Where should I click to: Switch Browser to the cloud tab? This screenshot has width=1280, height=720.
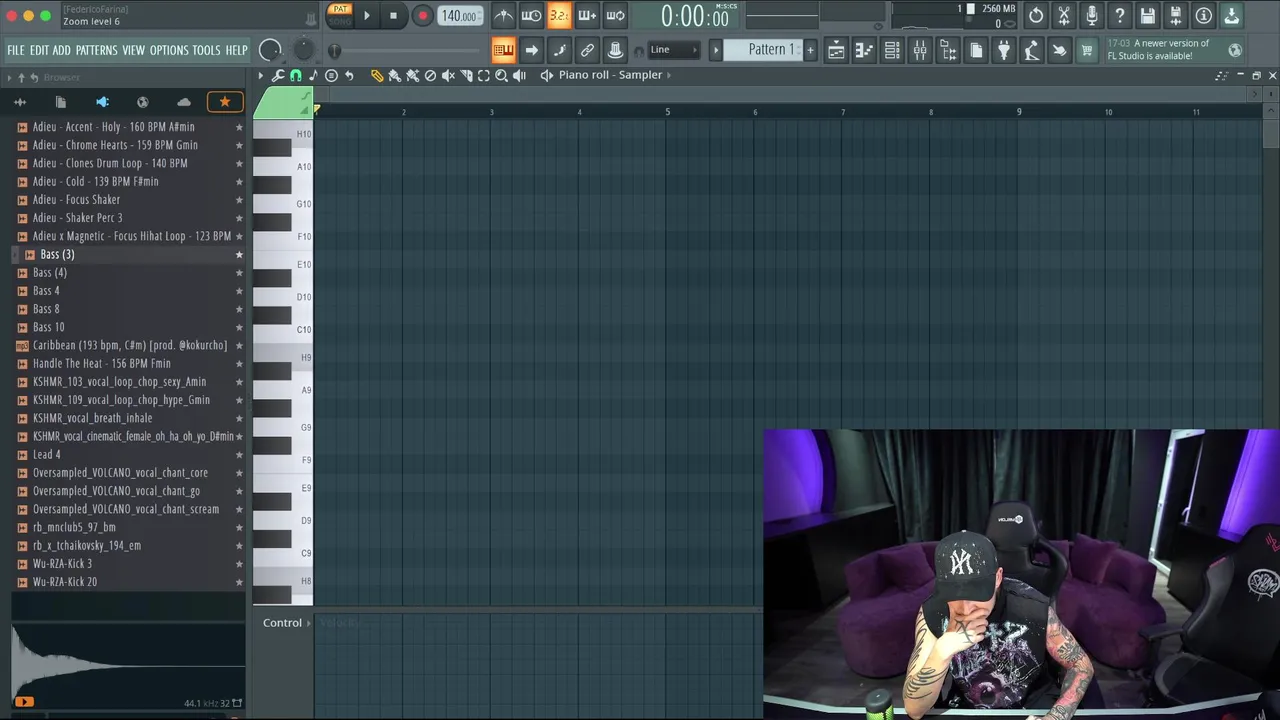click(184, 102)
